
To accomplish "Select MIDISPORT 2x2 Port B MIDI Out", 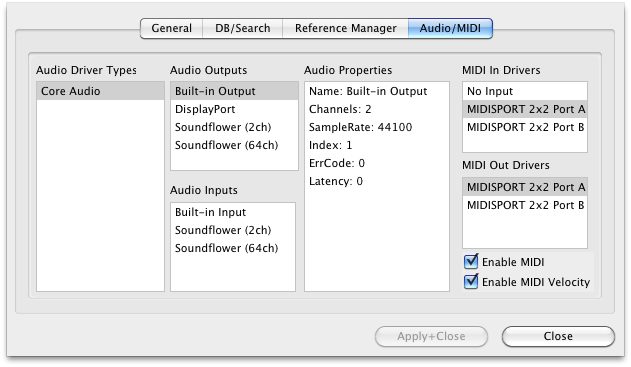I will (x=525, y=205).
